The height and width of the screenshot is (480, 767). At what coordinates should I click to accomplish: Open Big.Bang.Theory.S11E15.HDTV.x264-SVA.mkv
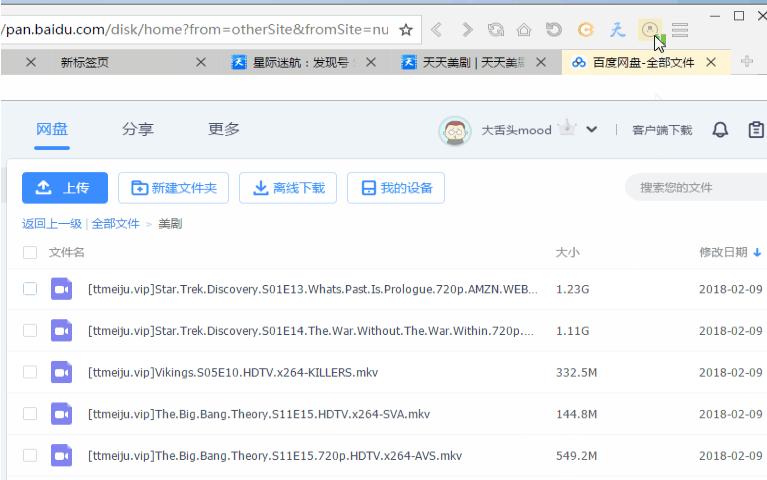[x=259, y=414]
